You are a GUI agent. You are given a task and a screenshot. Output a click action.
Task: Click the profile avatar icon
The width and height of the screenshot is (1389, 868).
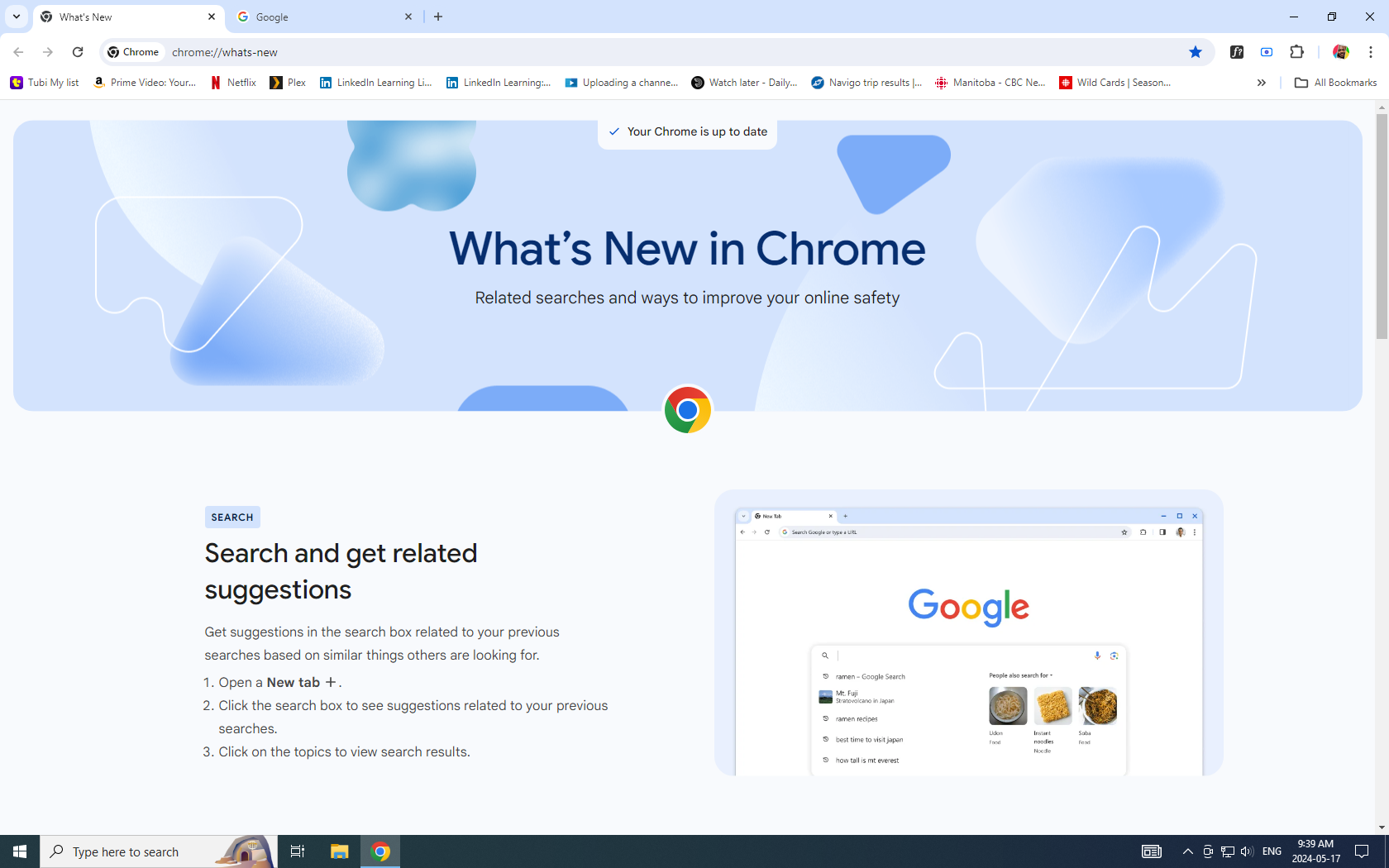tap(1340, 52)
